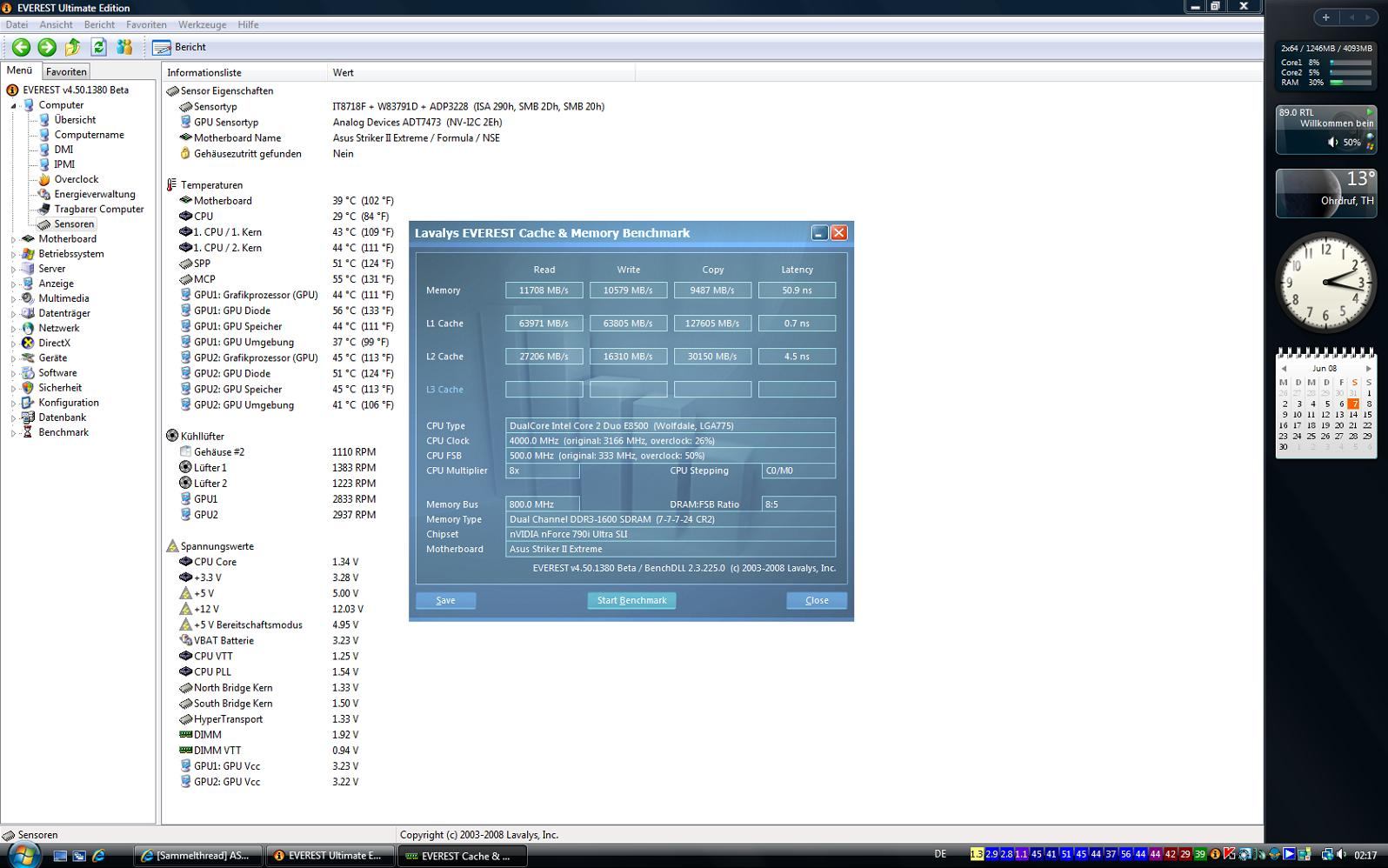Click the Start Benchmark button
This screenshot has height=868, width=1388.
click(631, 600)
